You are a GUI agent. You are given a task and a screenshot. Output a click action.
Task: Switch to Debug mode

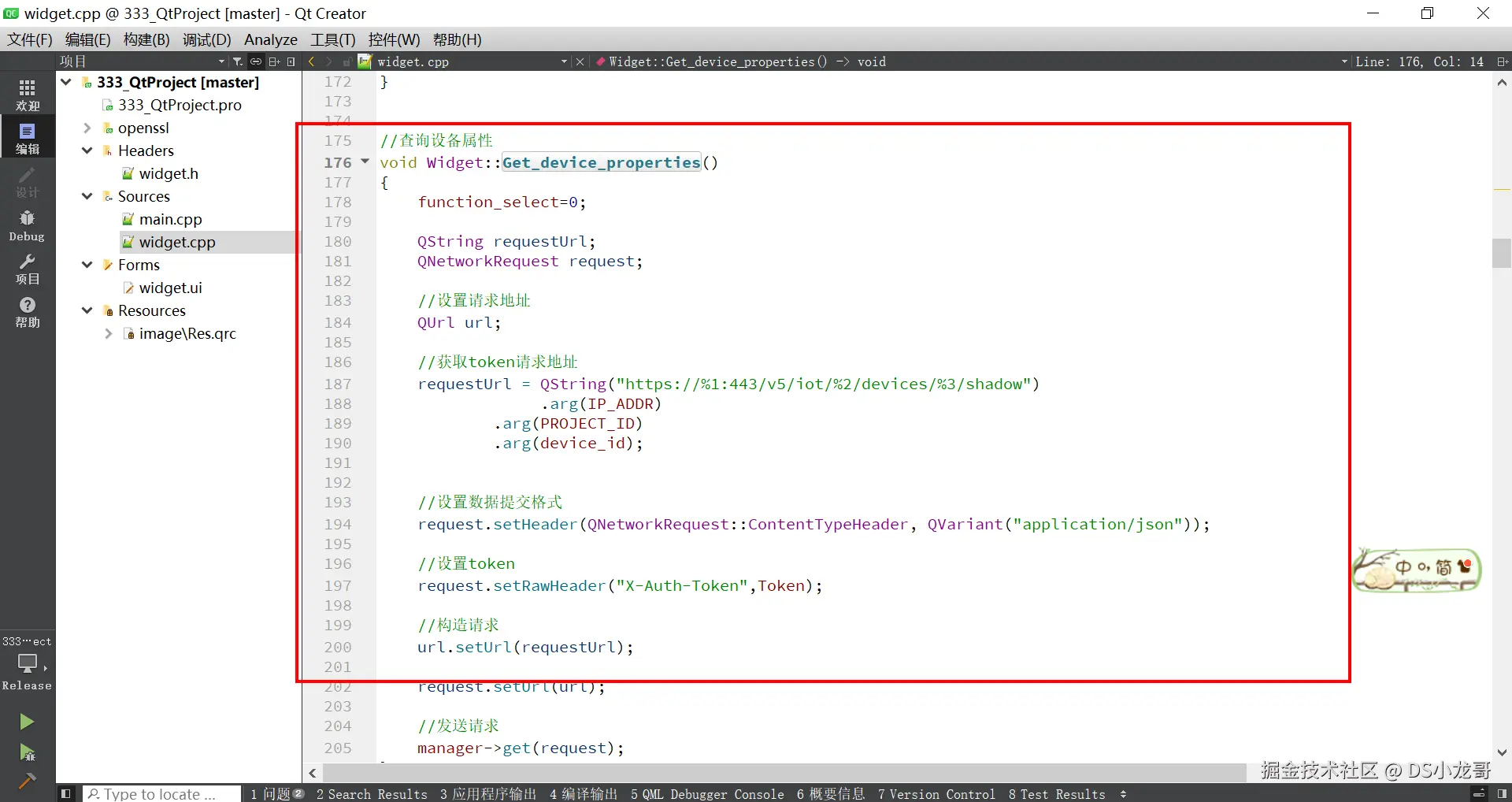click(28, 225)
